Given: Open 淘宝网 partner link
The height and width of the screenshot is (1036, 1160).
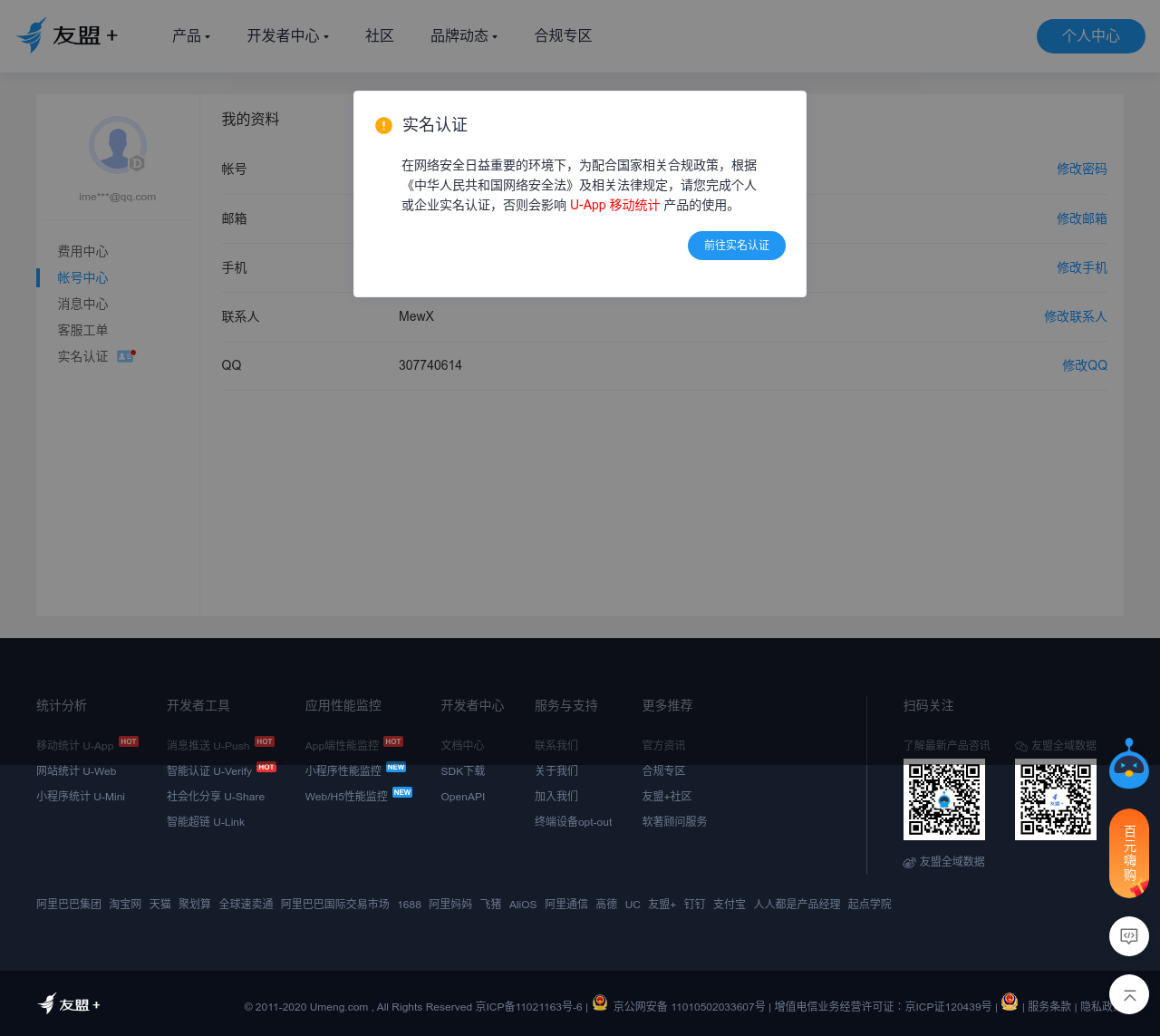Looking at the screenshot, I should [125, 904].
